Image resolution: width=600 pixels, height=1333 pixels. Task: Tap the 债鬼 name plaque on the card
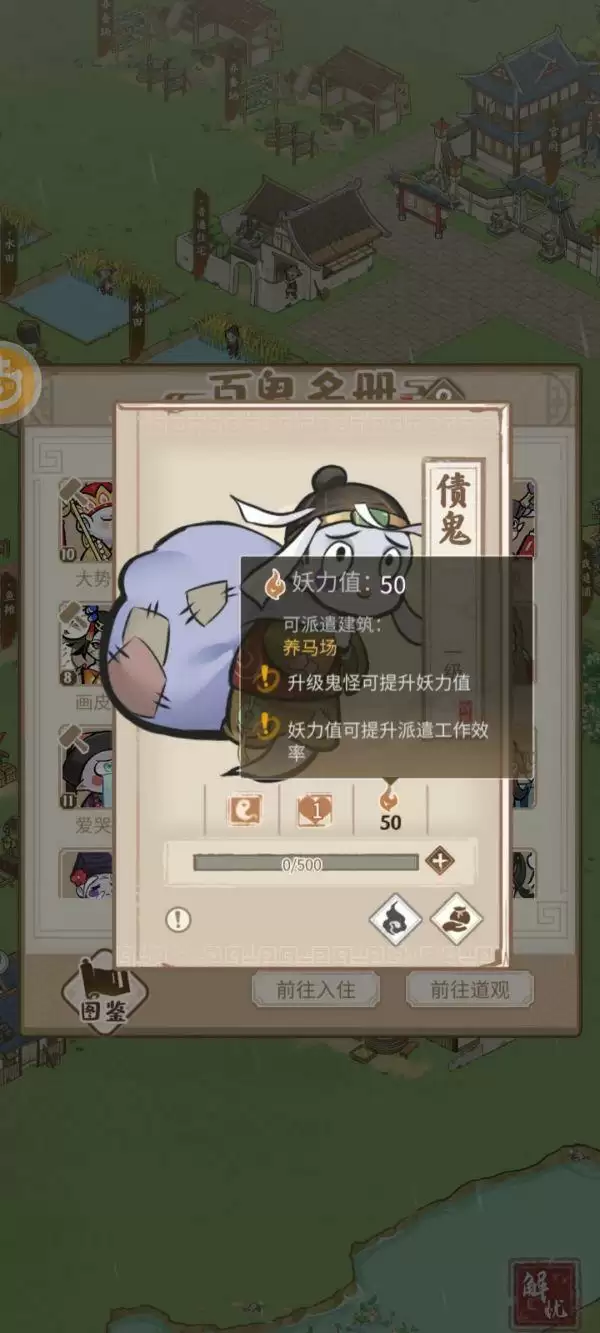[454, 508]
